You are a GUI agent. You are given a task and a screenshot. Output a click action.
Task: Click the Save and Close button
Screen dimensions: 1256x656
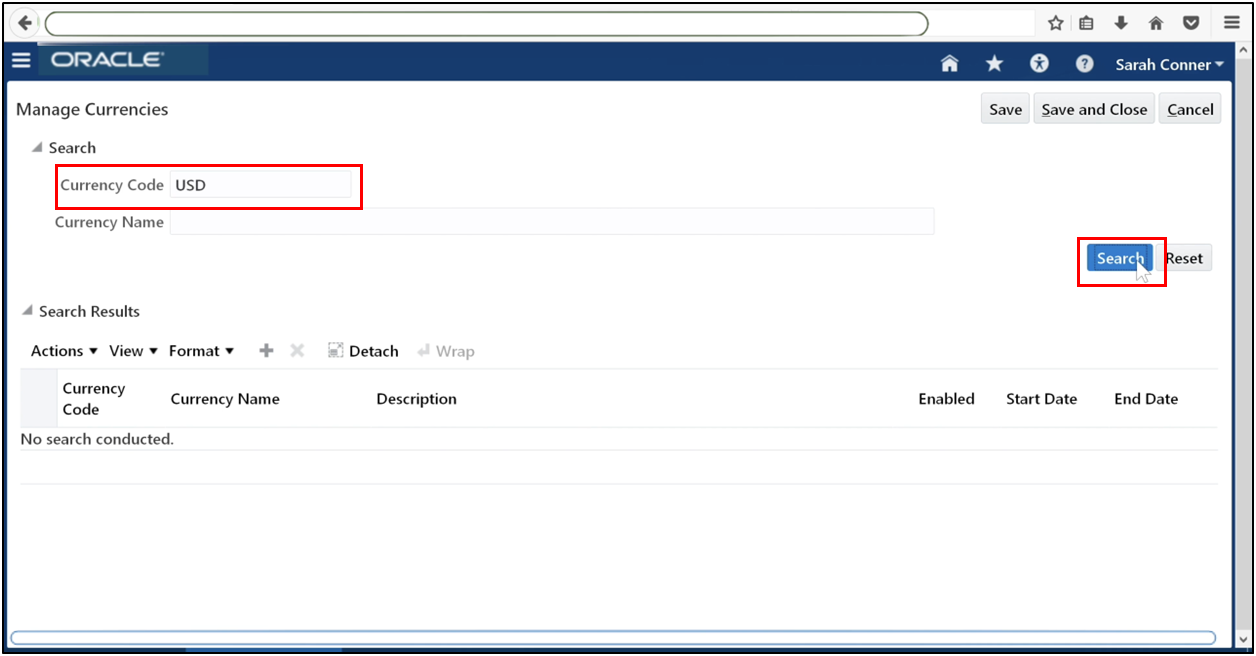[x=1093, y=108]
